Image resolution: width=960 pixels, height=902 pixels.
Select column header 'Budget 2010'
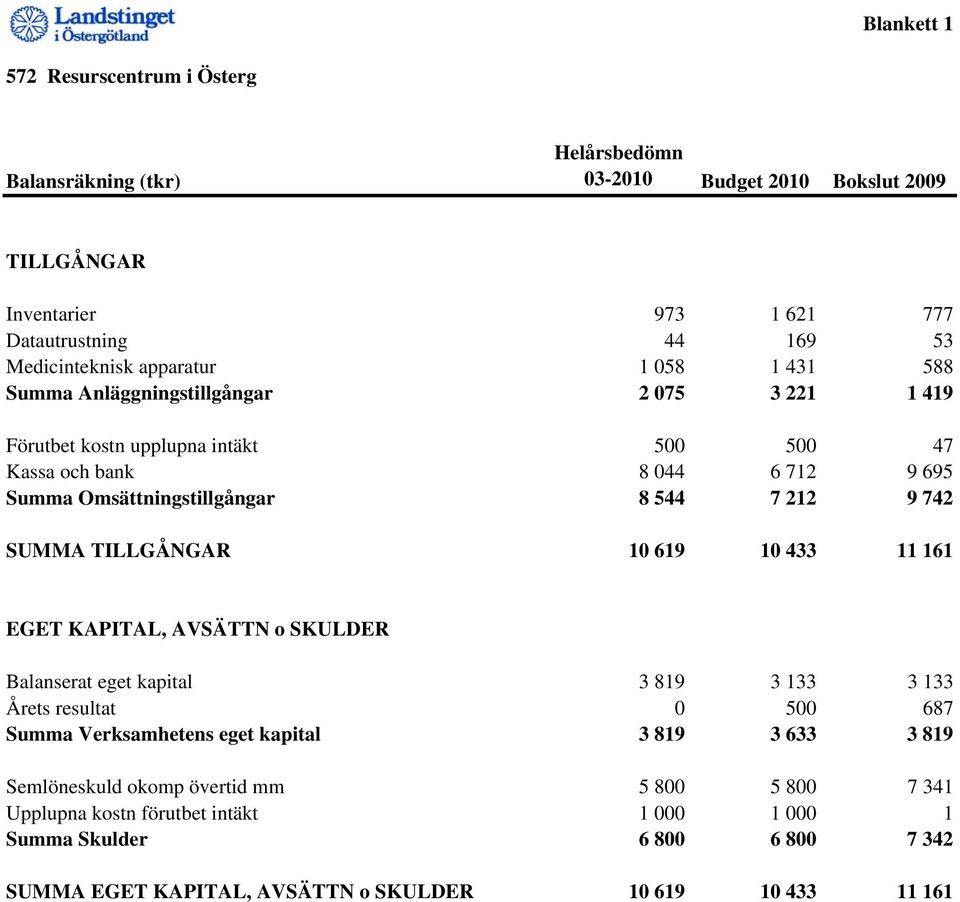(754, 181)
